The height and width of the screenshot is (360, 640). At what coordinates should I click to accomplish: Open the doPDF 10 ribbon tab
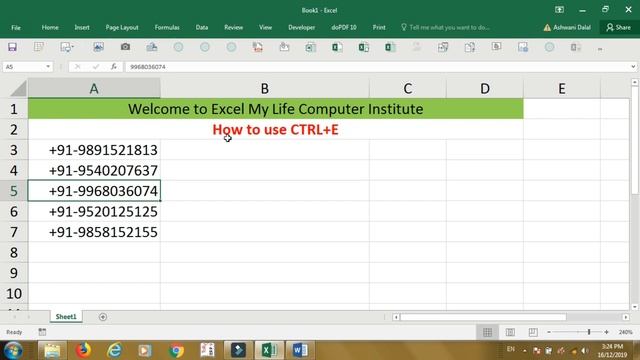[x=344, y=27]
